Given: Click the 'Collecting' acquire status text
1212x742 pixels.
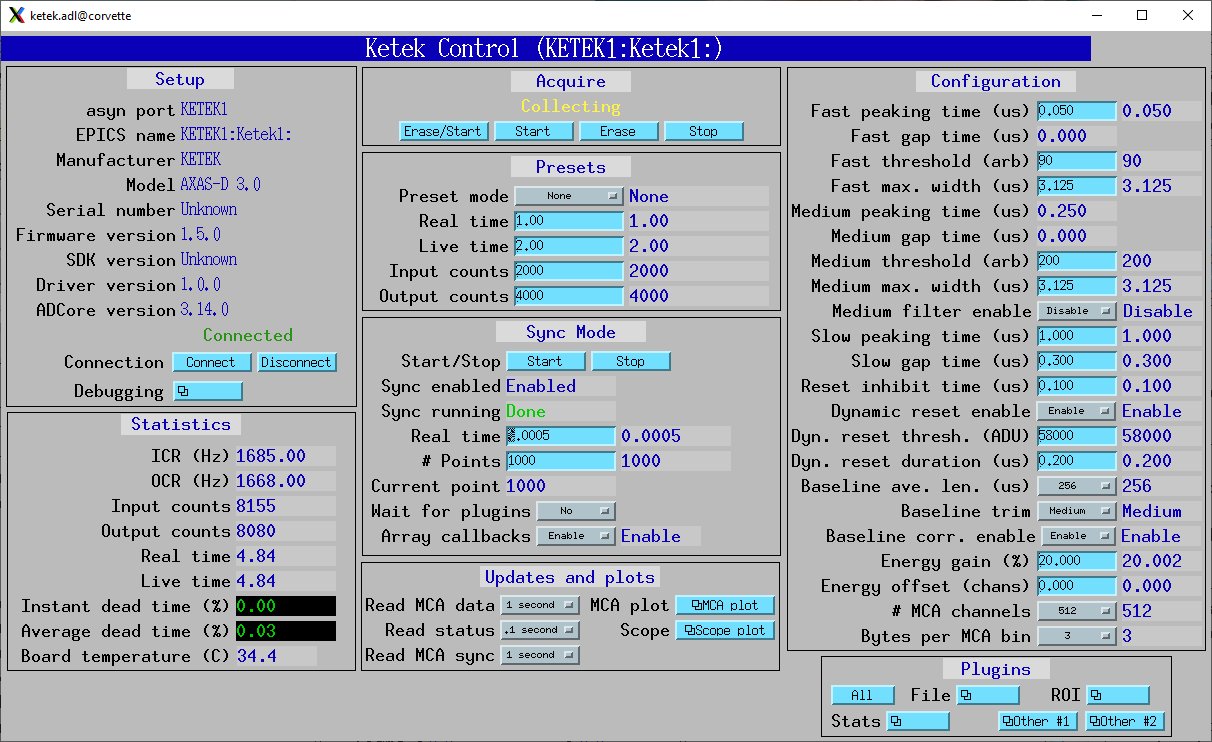Looking at the screenshot, I should (x=570, y=106).
